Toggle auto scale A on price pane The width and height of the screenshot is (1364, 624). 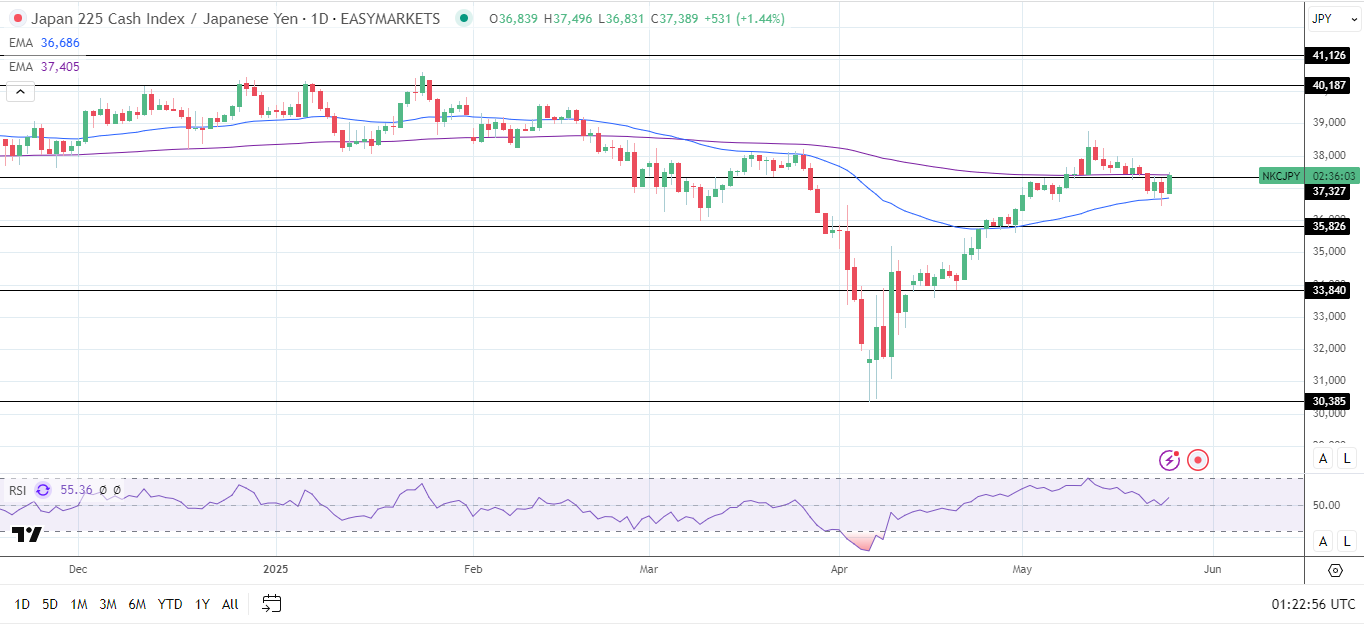pyautogui.click(x=1323, y=458)
